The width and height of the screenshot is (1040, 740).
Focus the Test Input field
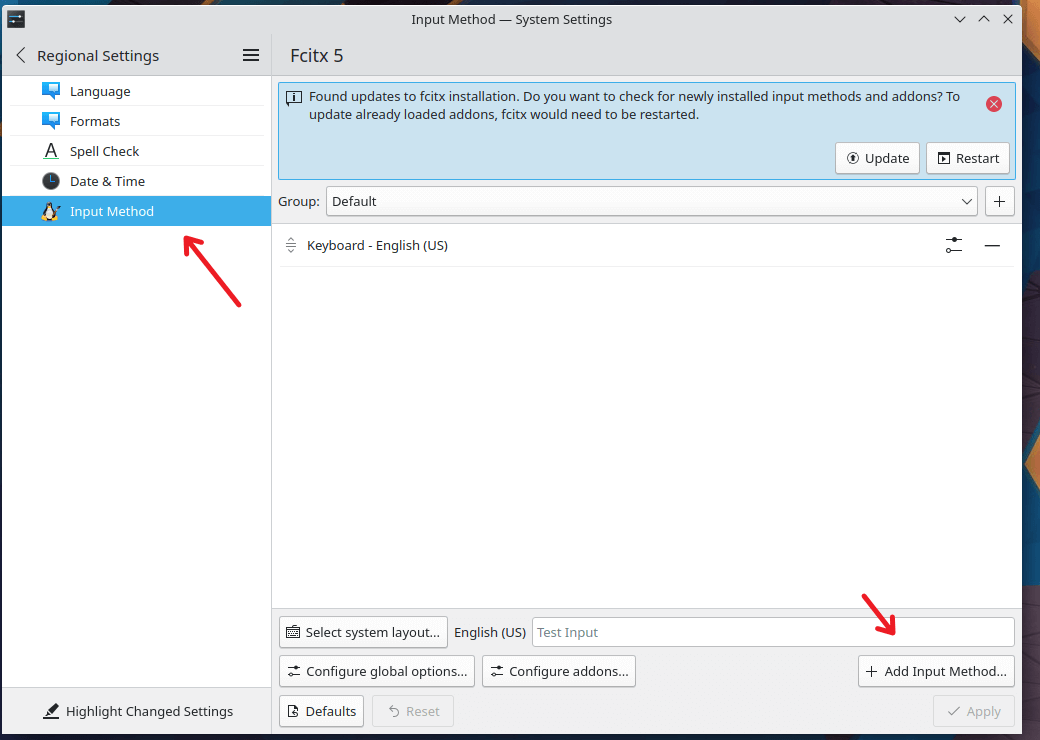tap(773, 633)
